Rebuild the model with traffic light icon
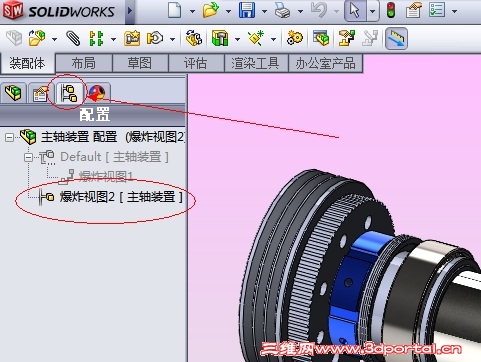 click(x=391, y=10)
